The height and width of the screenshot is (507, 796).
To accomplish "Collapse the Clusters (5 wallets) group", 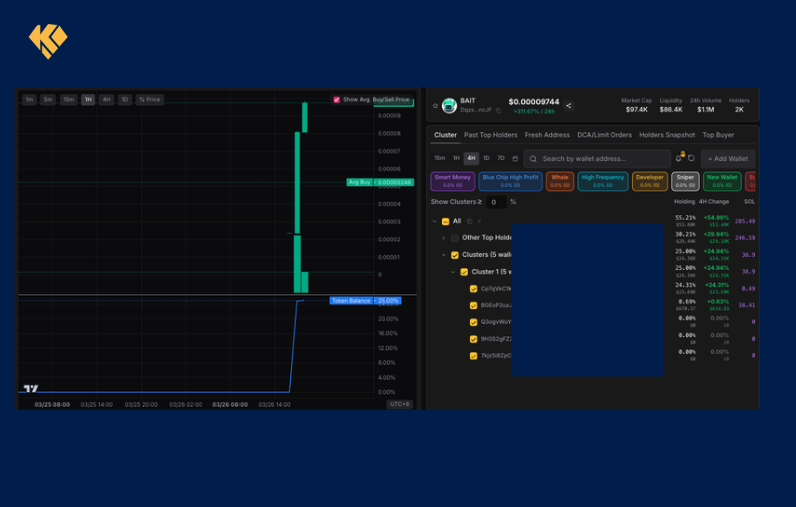I will 444,255.
